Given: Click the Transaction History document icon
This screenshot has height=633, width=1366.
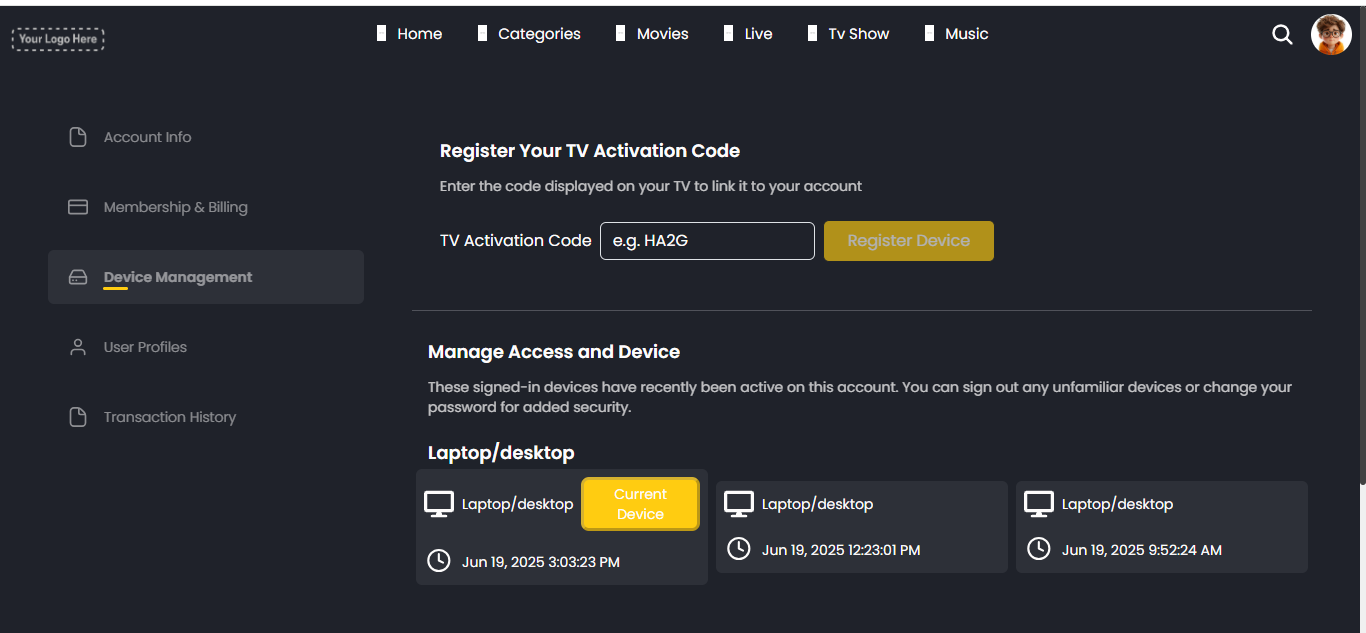Looking at the screenshot, I should 78,417.
